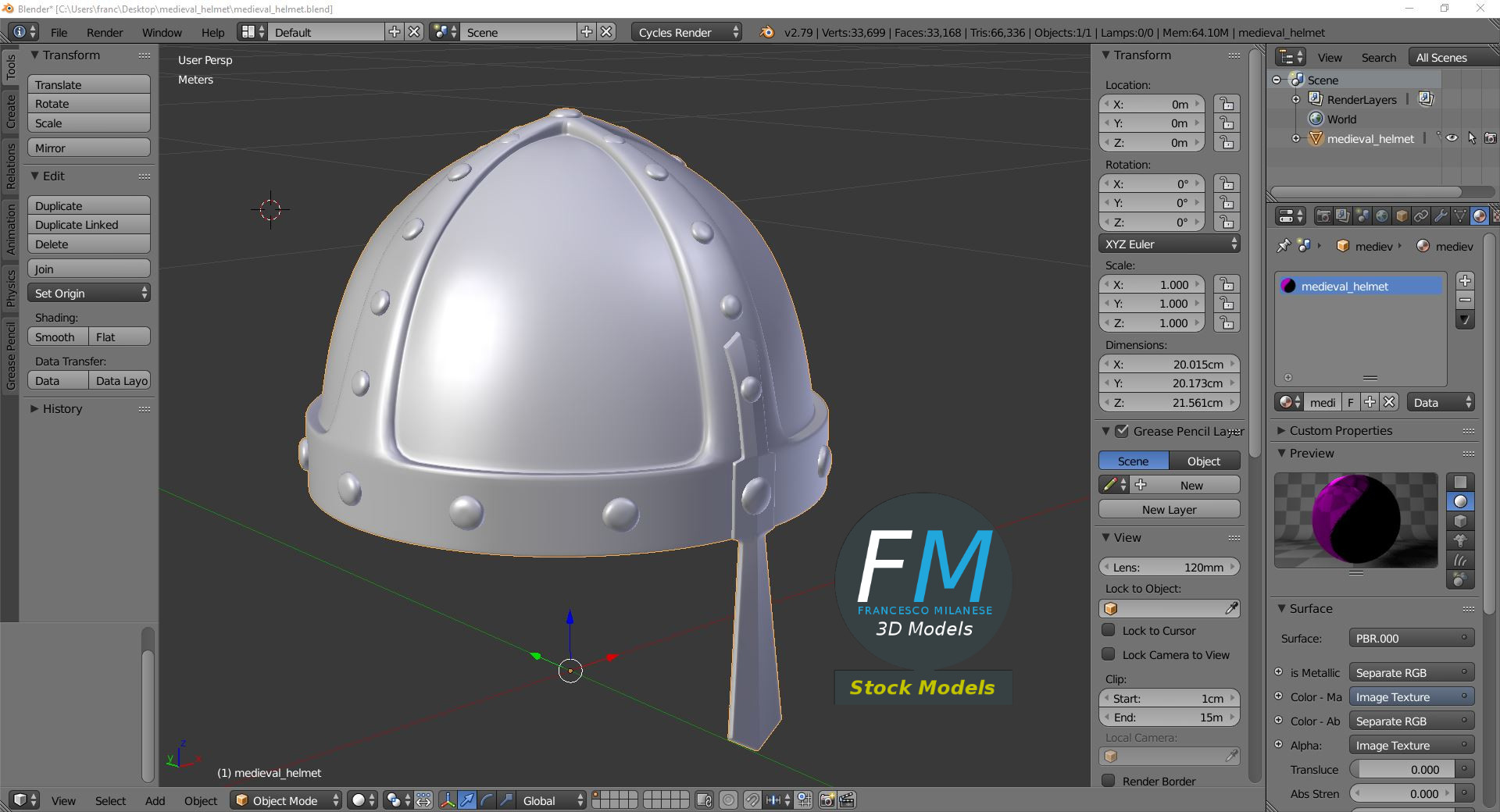Open the XYZ Euler rotation mode dropdown
Image resolution: width=1500 pixels, height=812 pixels.
point(1170,244)
